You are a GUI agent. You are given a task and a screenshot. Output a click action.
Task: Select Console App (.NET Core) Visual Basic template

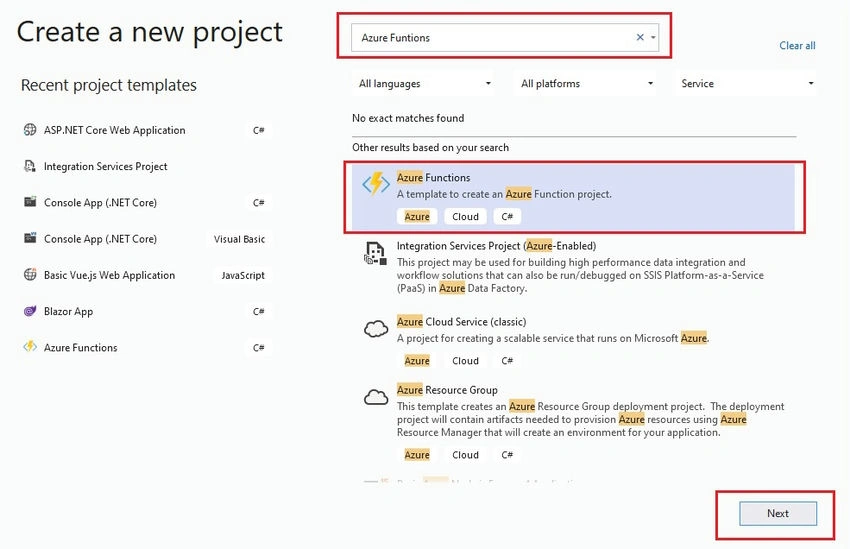click(x=146, y=239)
